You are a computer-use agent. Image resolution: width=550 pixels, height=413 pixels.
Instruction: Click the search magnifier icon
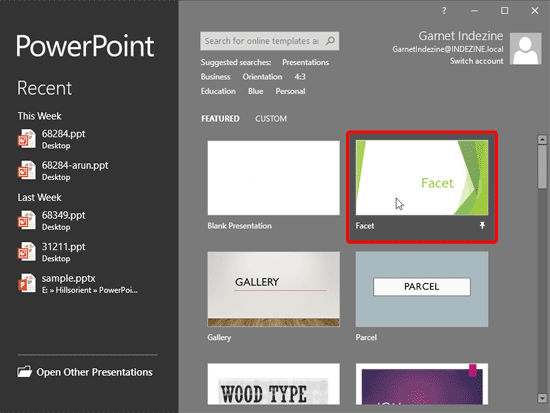pos(330,41)
